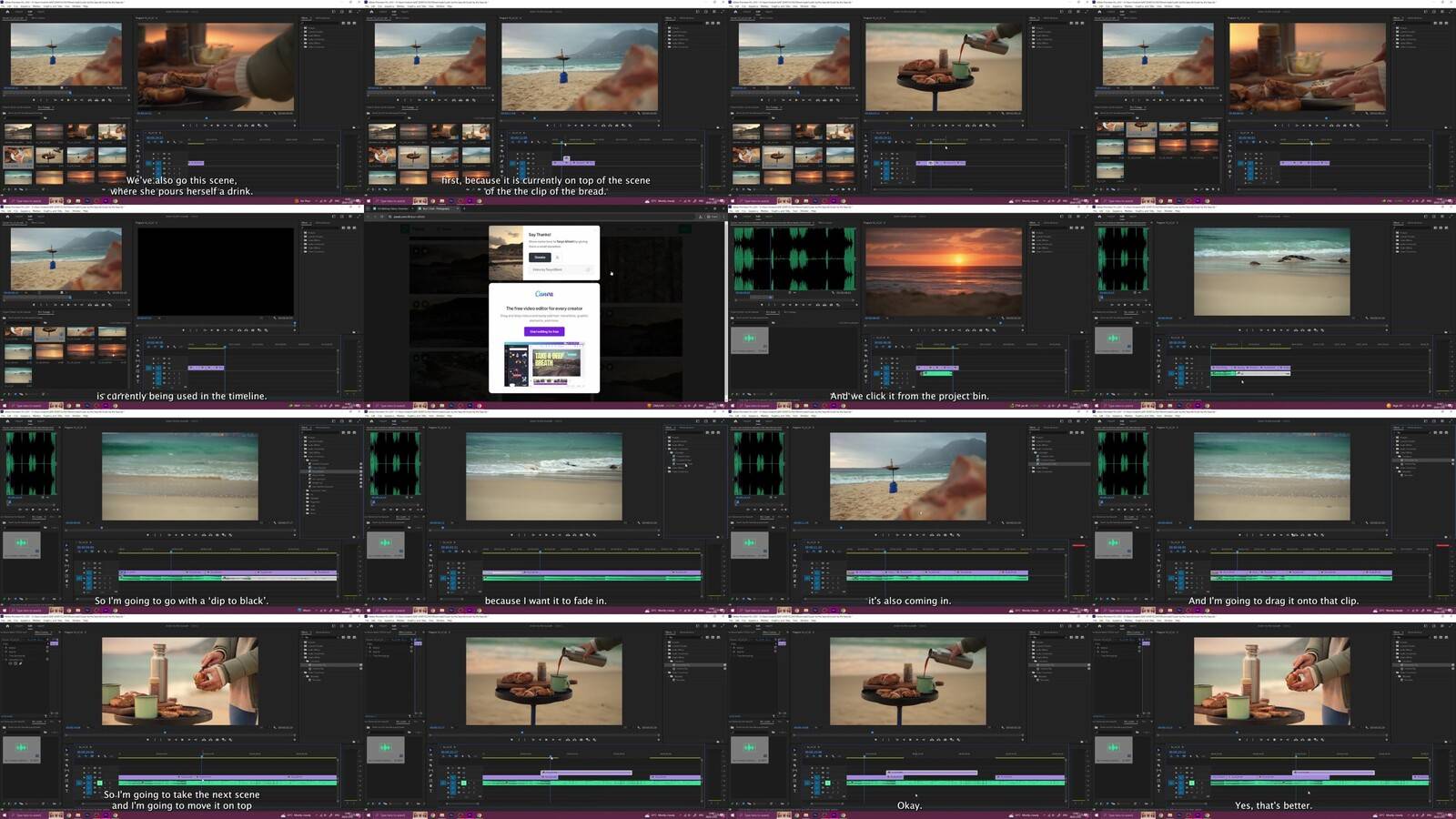Select audio waveform thumbnail in 'And we click it' project bin

coord(749,339)
